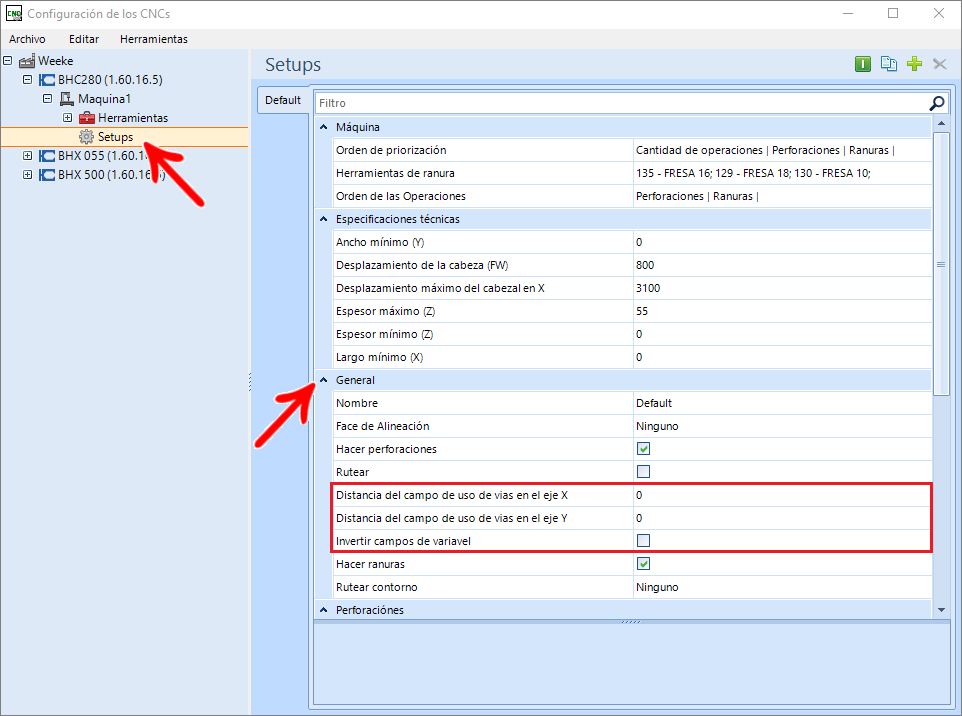This screenshot has width=962, height=716.
Task: Expand the Herramientas tree node
Action: [x=67, y=117]
